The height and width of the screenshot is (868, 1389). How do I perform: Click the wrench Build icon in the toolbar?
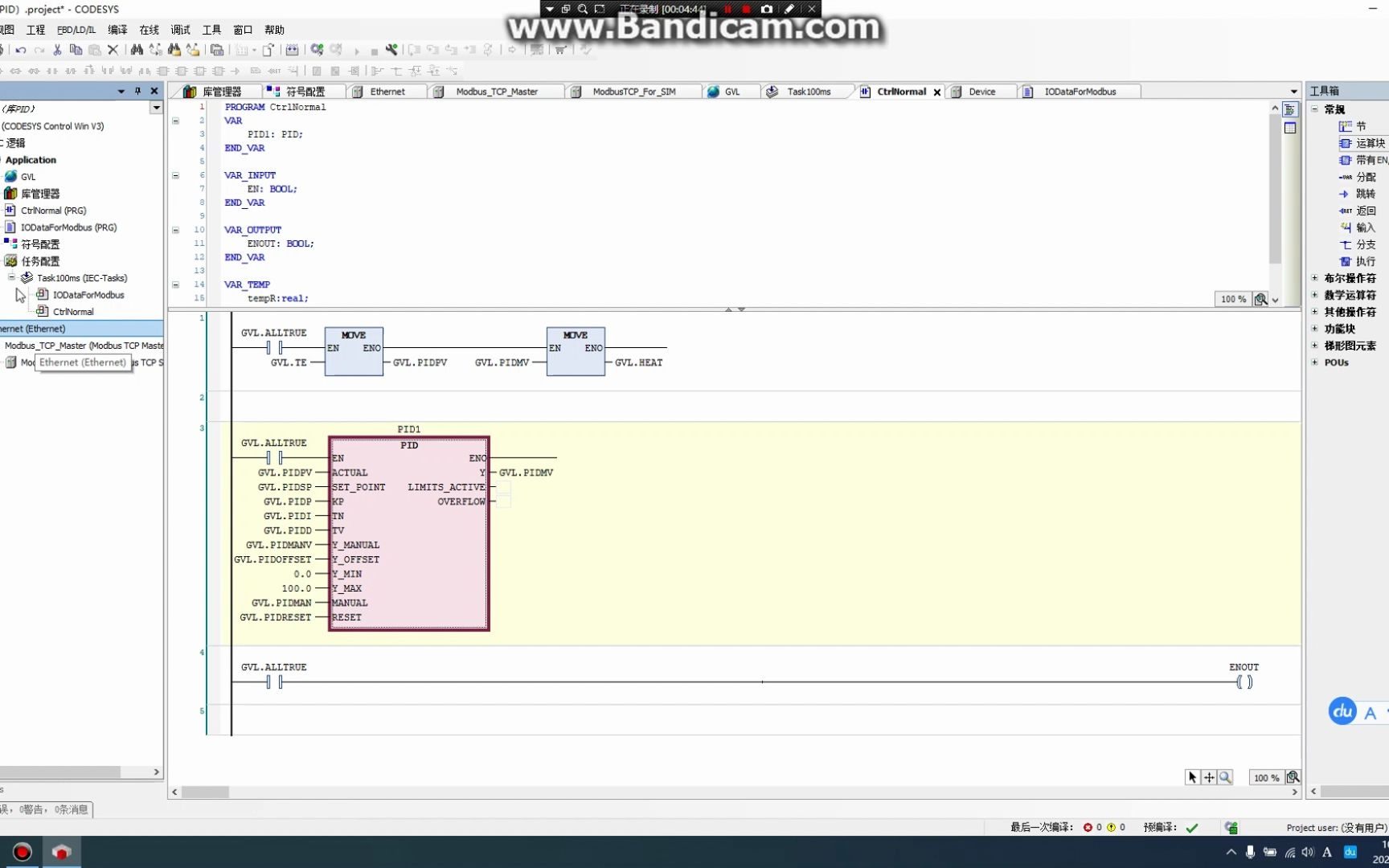tap(391, 49)
